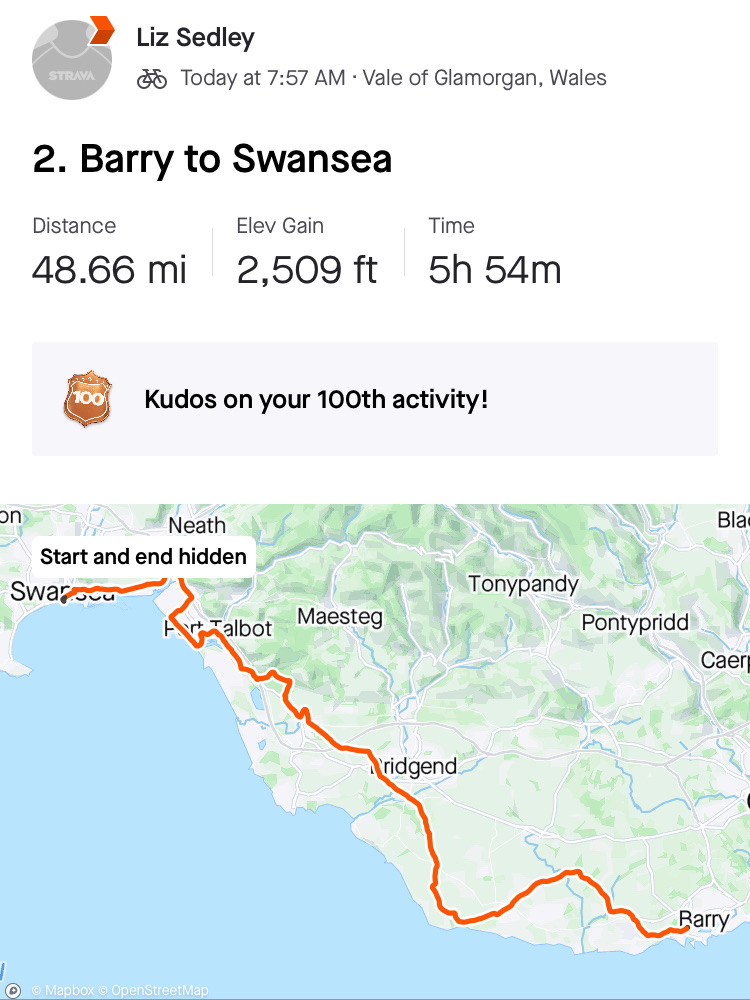
Task: Select the activity title 'Barry to Swansea'
Action: 212,160
